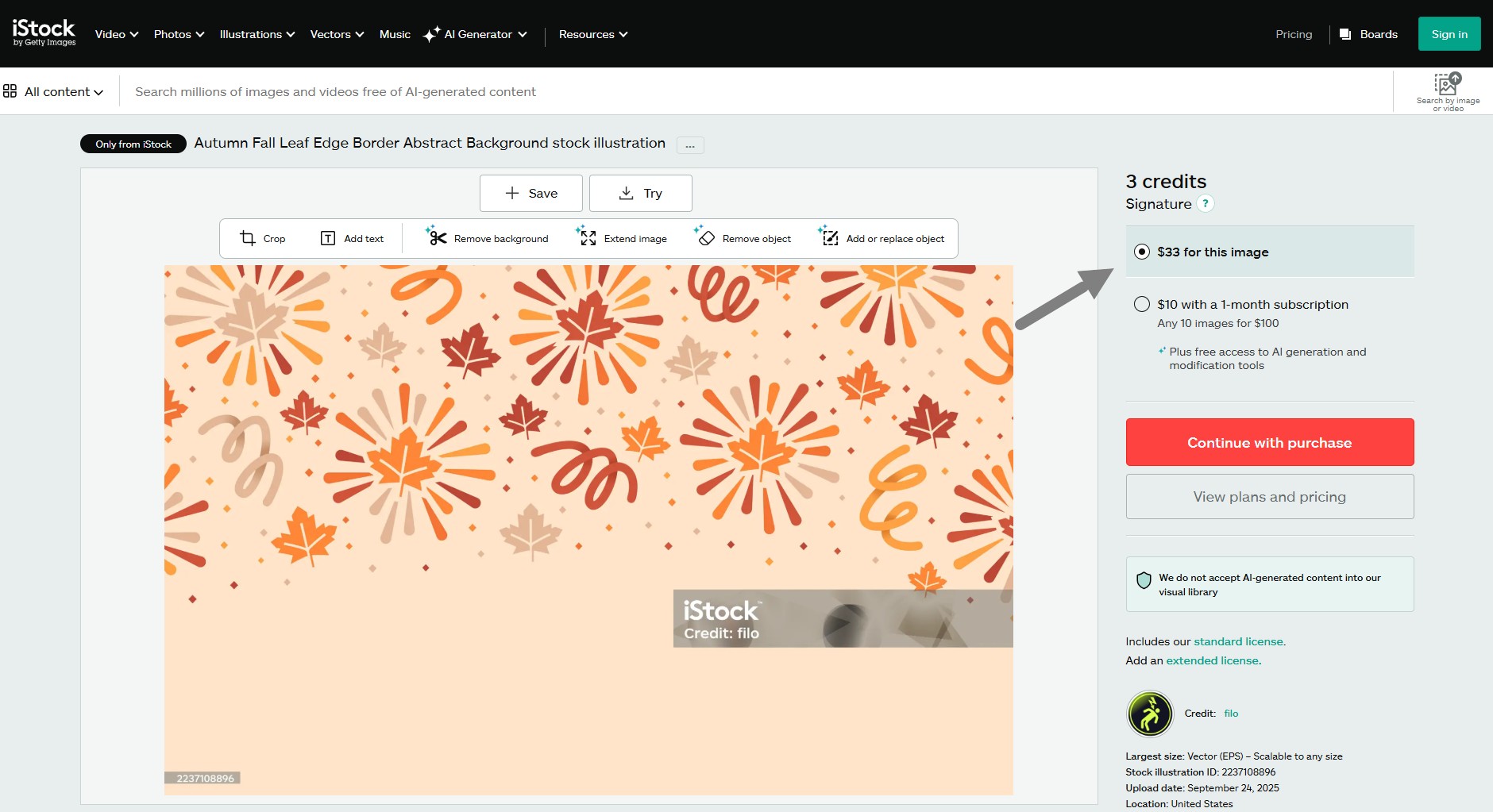Open the Video dropdown menu
The height and width of the screenshot is (812, 1493).
116,34
